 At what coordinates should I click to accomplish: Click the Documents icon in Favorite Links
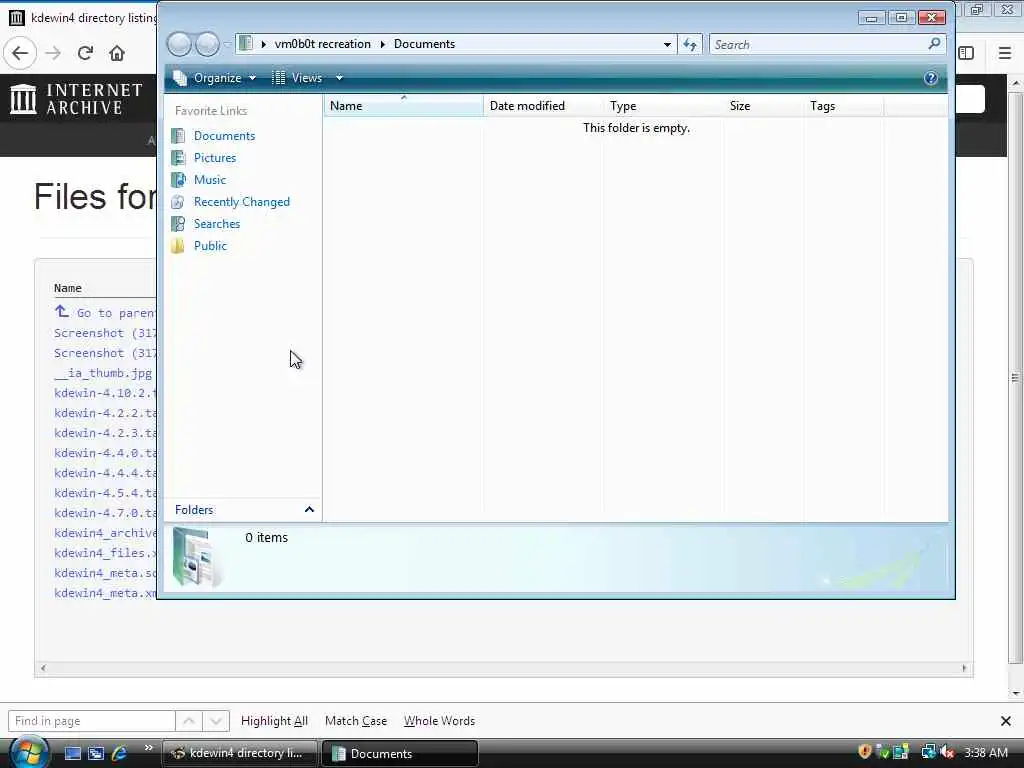coord(178,136)
